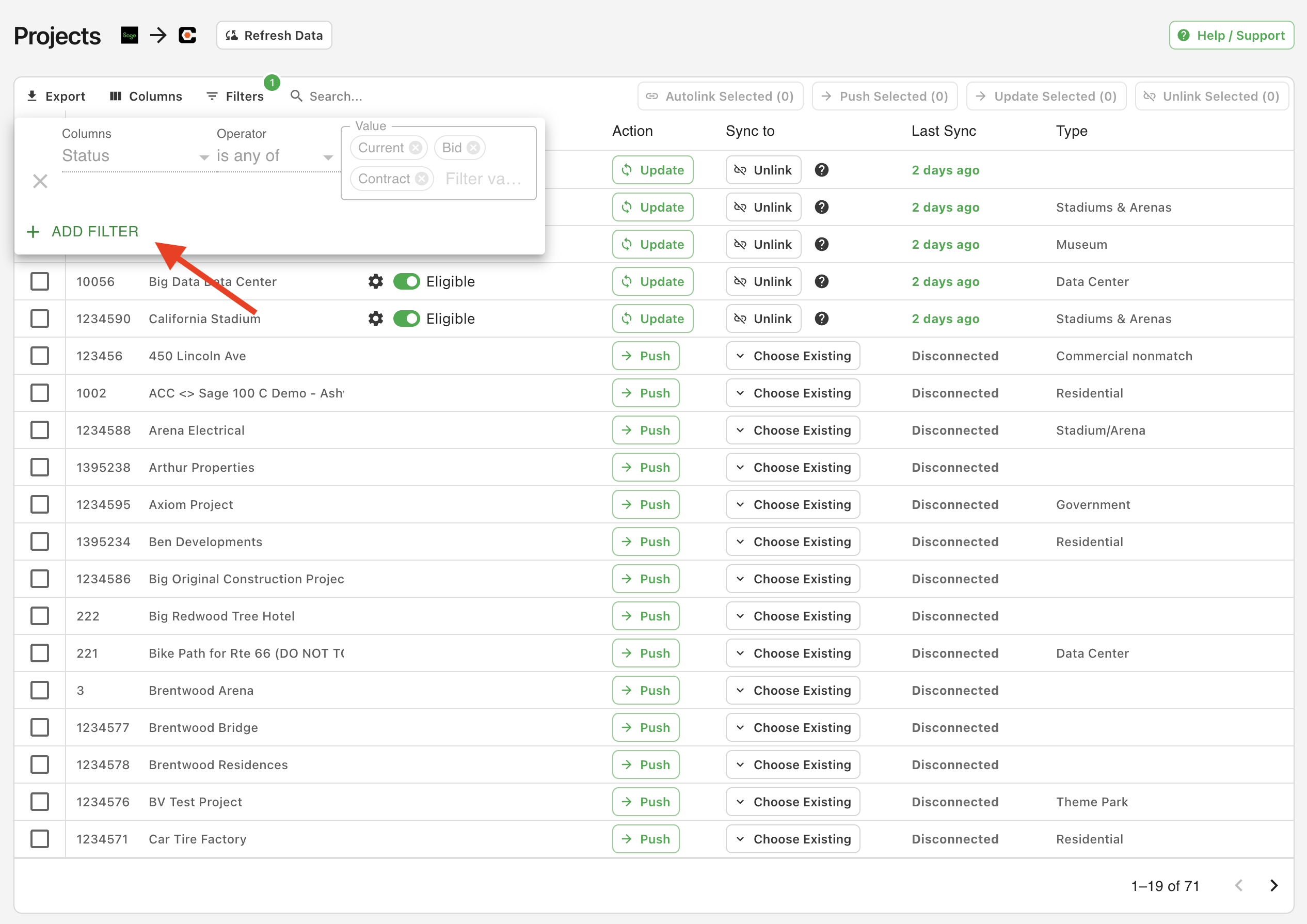
Task: Check the box for project 10056
Action: coord(40,281)
